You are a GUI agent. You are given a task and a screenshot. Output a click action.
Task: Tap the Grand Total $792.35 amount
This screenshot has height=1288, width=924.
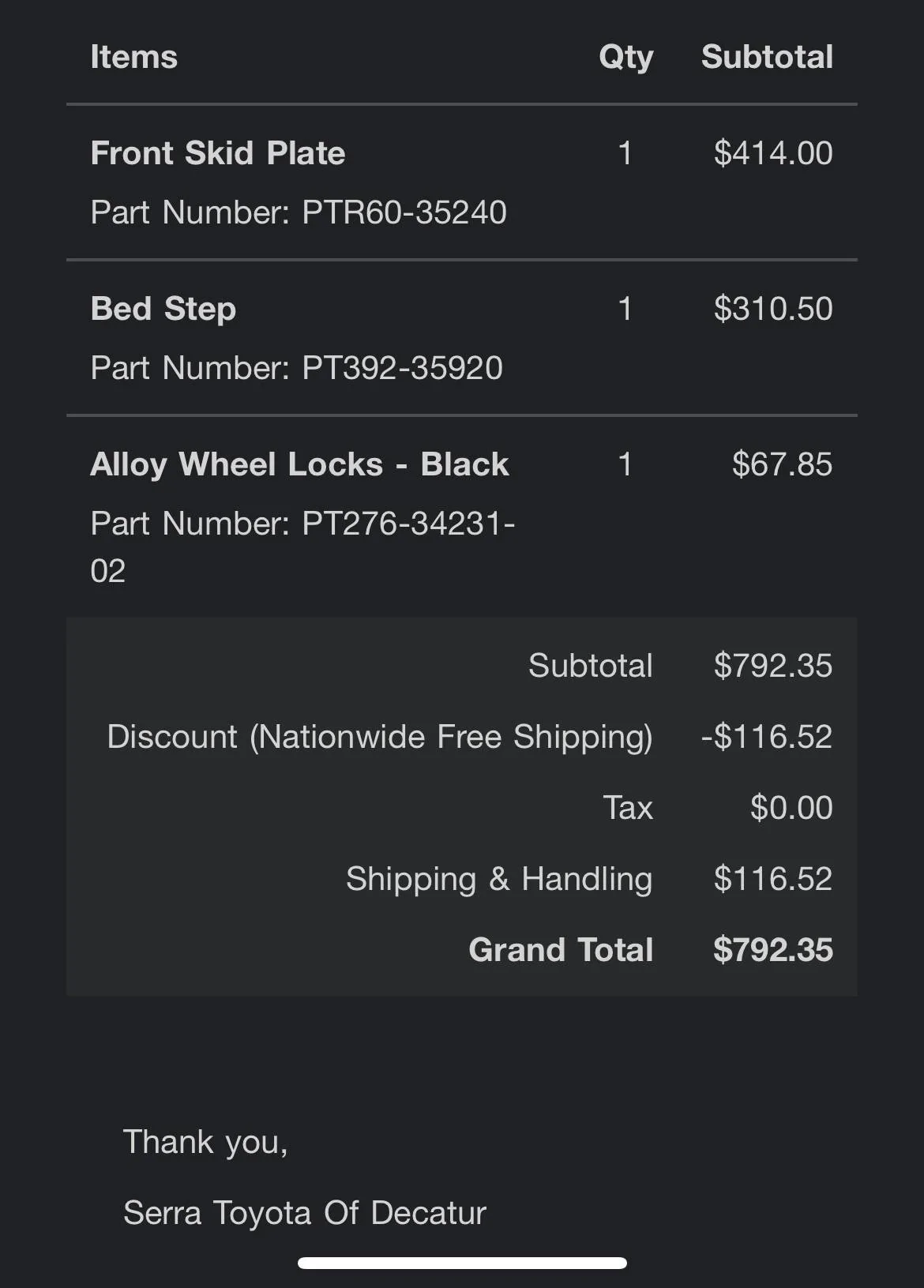[x=772, y=950]
